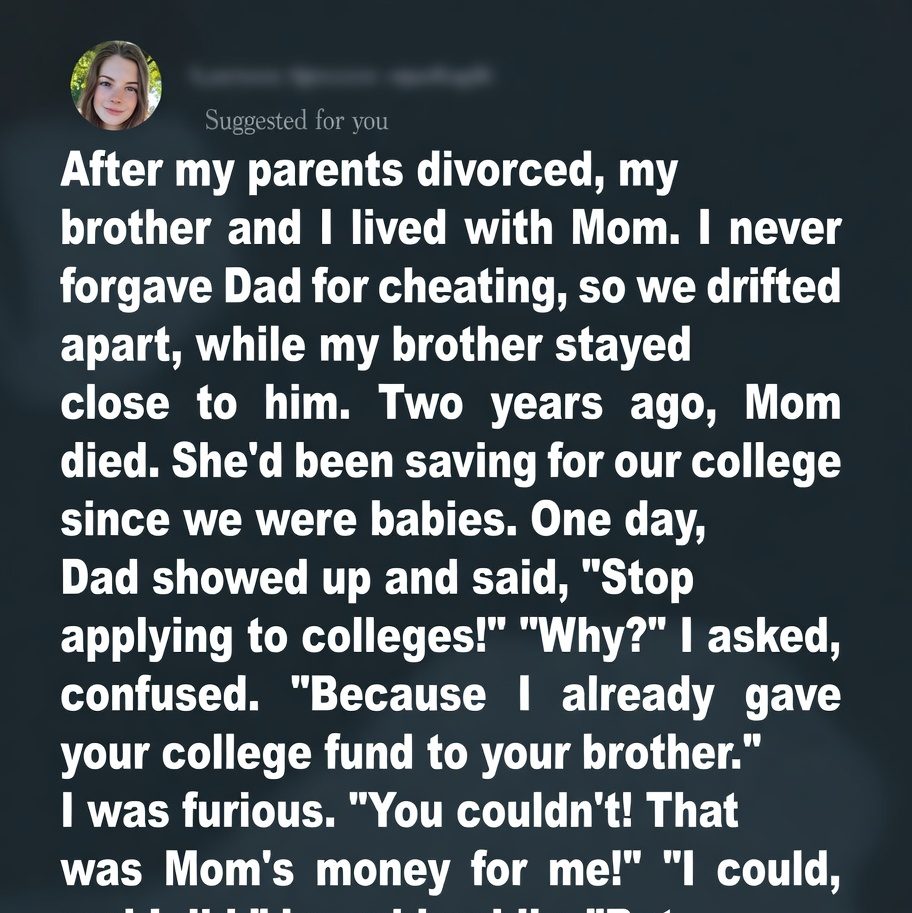Click the line starting "close to him. Two years"
This screenshot has width=912, height=913.
point(450,404)
